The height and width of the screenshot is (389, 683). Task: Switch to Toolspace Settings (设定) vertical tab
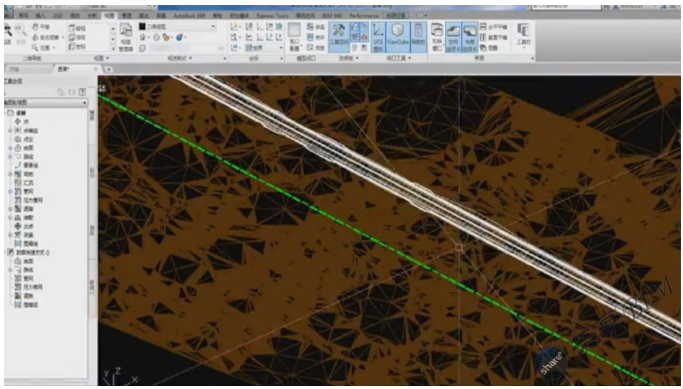[x=92, y=172]
